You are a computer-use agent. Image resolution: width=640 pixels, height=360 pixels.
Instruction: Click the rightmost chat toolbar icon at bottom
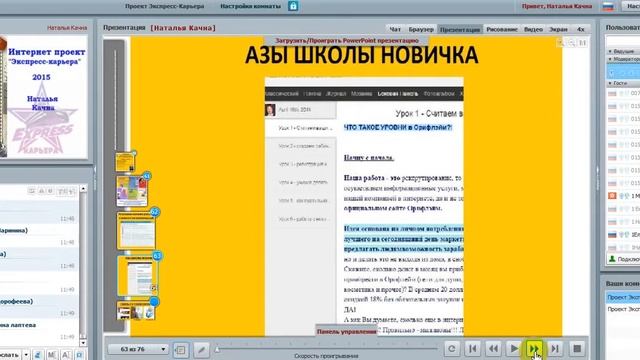[x=80, y=355]
